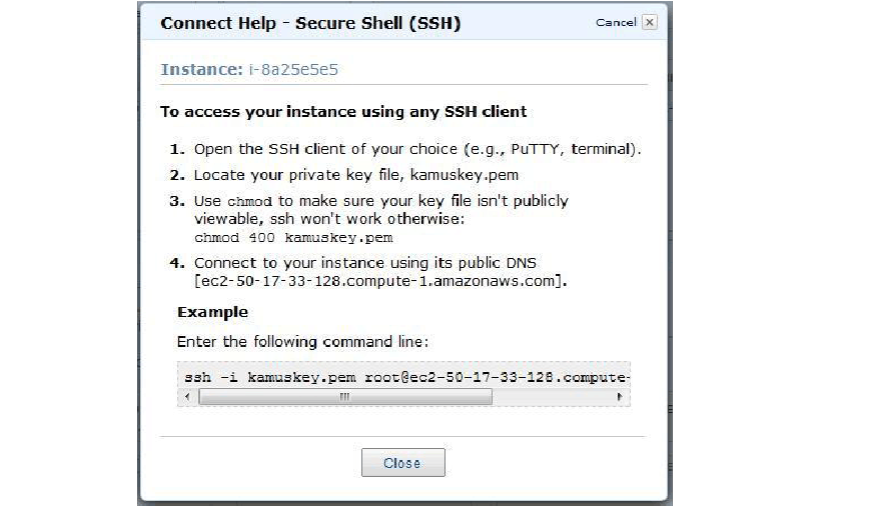Click 'Enter the following command line' text
893x506 pixels.
pos(302,341)
